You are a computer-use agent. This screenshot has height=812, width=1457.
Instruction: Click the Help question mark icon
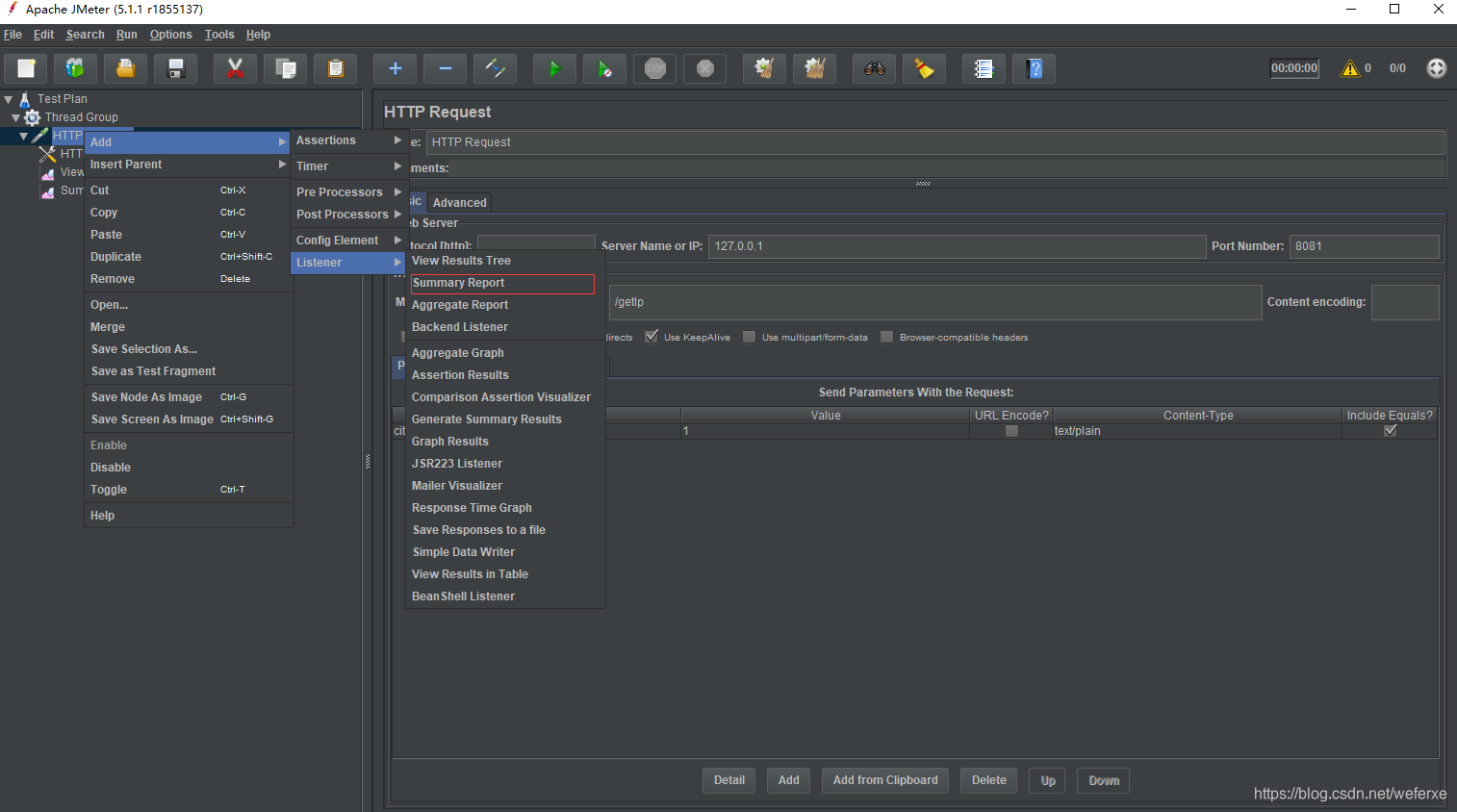(1035, 68)
